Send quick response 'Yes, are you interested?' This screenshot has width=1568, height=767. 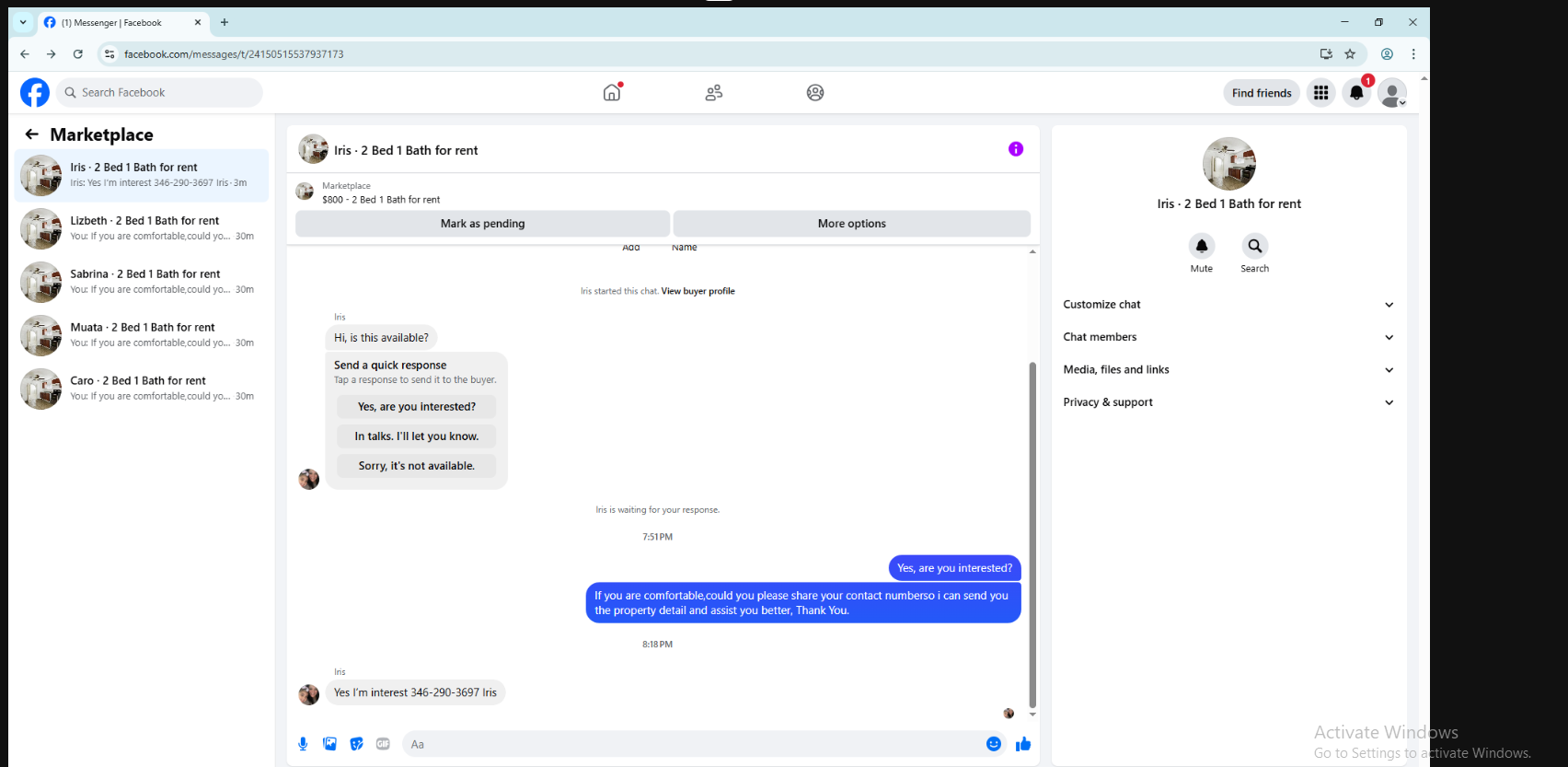pos(416,407)
